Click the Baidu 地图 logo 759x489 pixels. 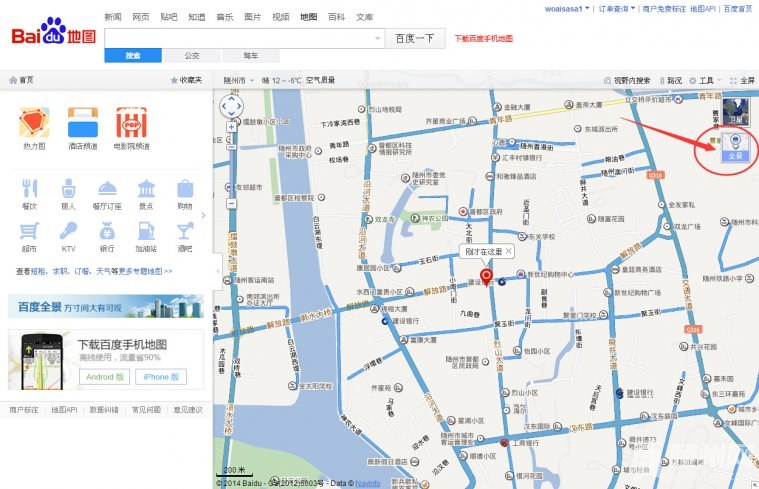[54, 31]
